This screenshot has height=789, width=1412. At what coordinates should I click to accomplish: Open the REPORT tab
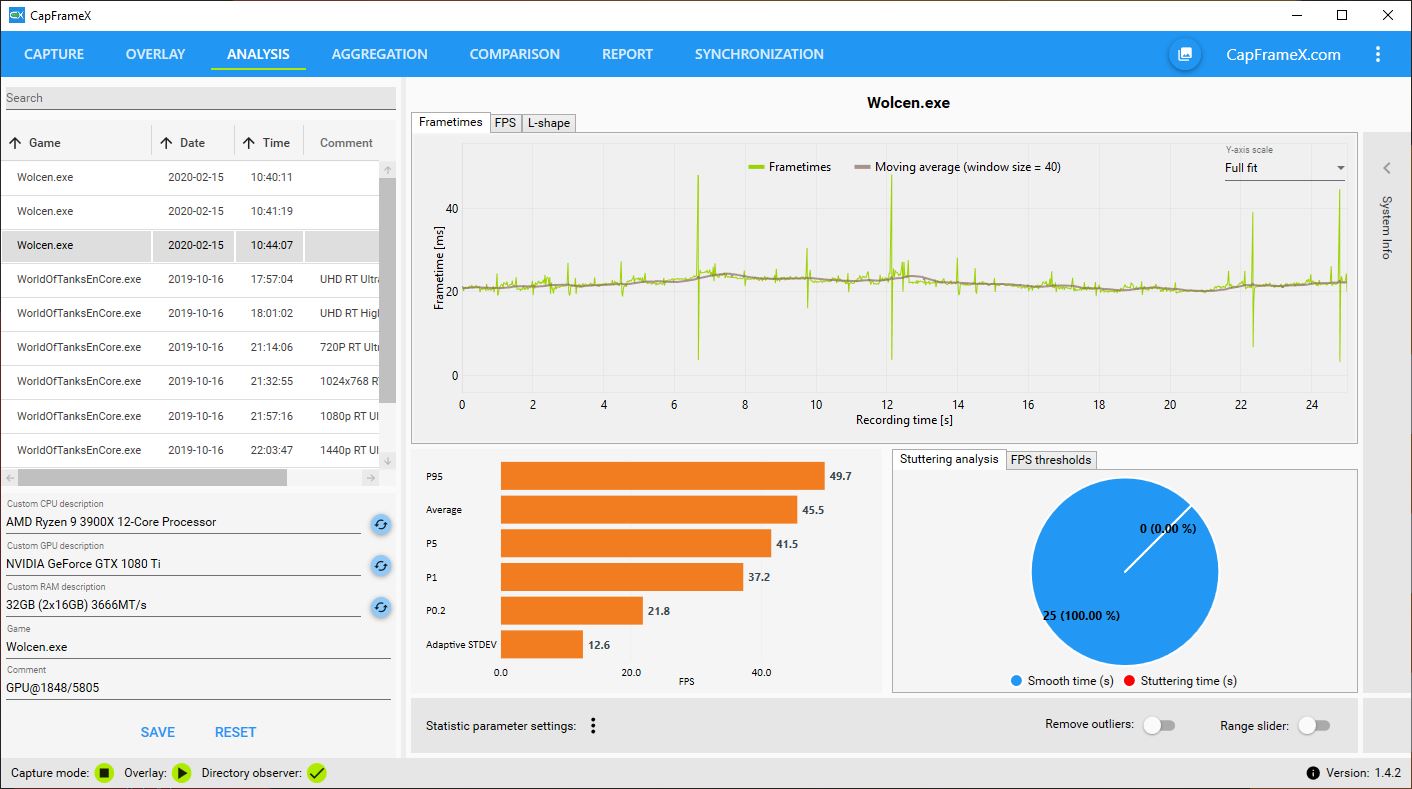click(x=627, y=54)
